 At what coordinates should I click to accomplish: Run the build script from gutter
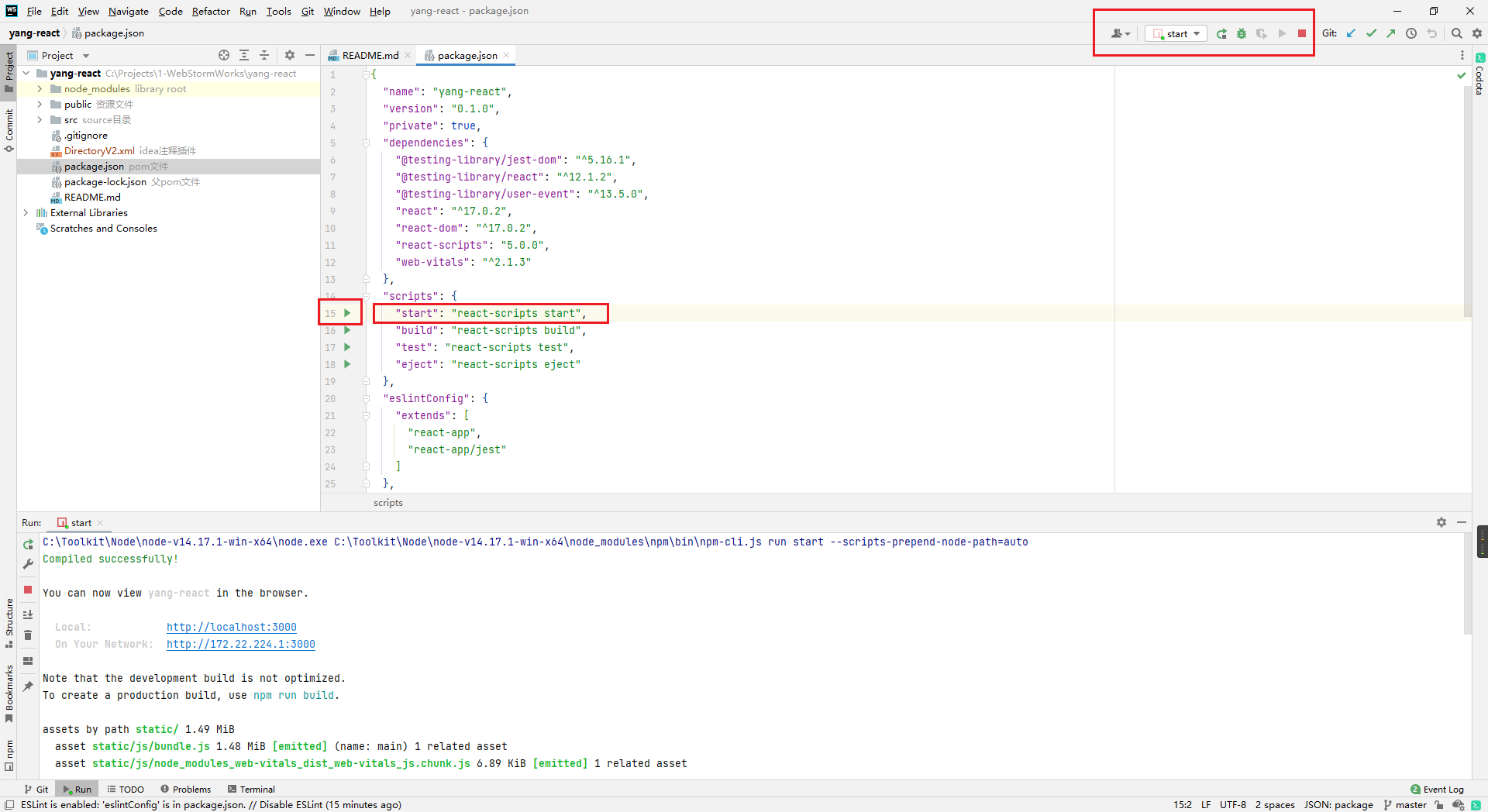347,330
